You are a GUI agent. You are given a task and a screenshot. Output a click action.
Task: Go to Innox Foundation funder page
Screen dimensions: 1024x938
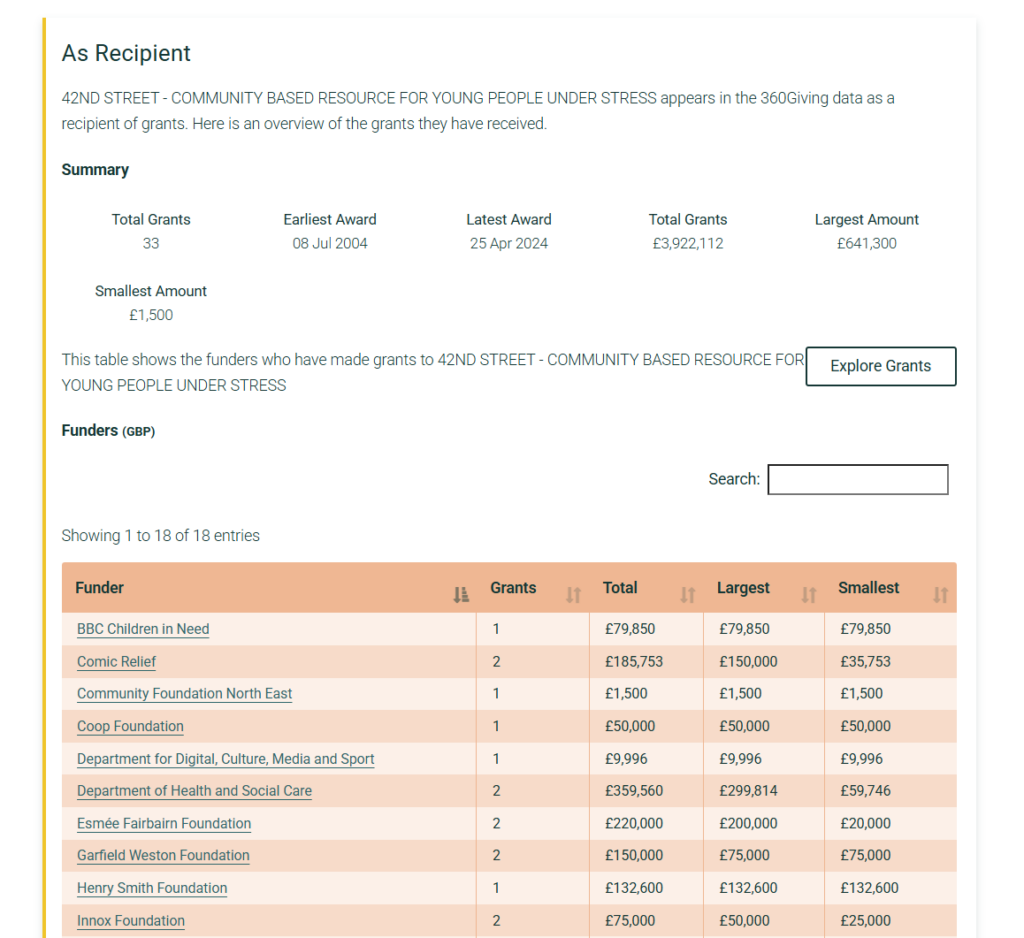(x=131, y=921)
